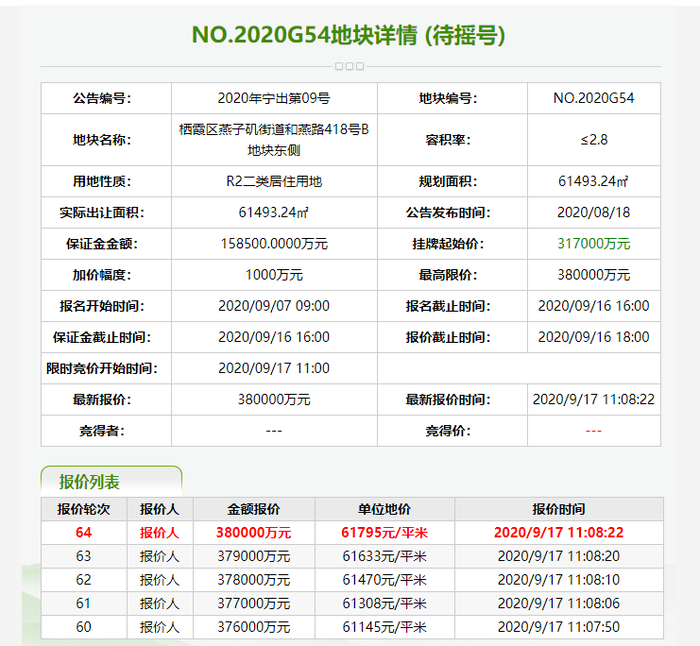Click the 单位地价 column header

(384, 509)
